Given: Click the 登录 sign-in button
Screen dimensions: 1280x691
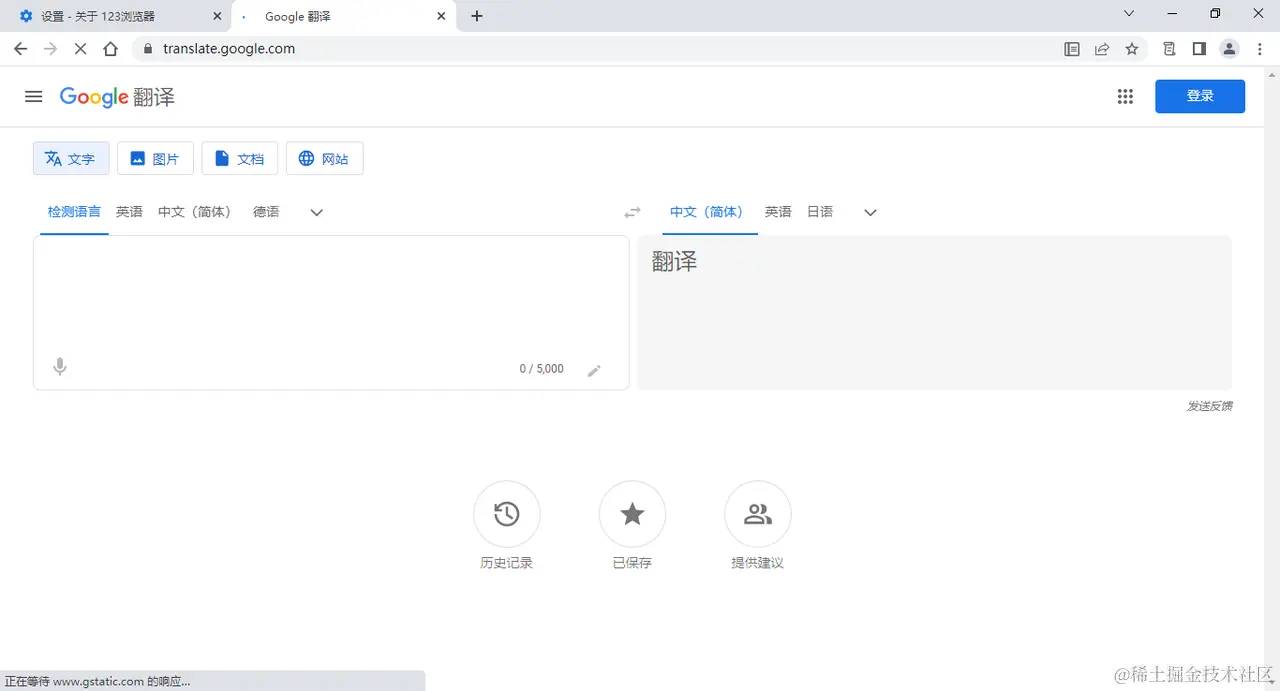Looking at the screenshot, I should click(x=1199, y=96).
